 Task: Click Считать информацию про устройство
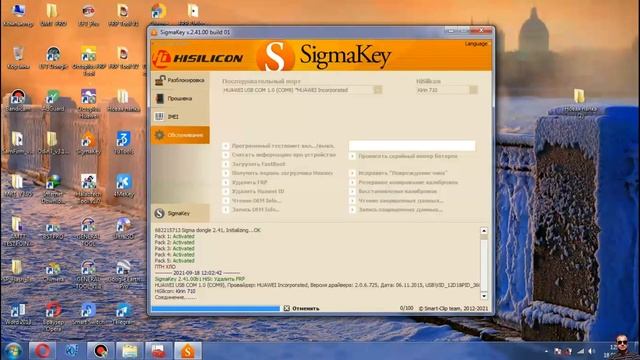click(x=279, y=155)
